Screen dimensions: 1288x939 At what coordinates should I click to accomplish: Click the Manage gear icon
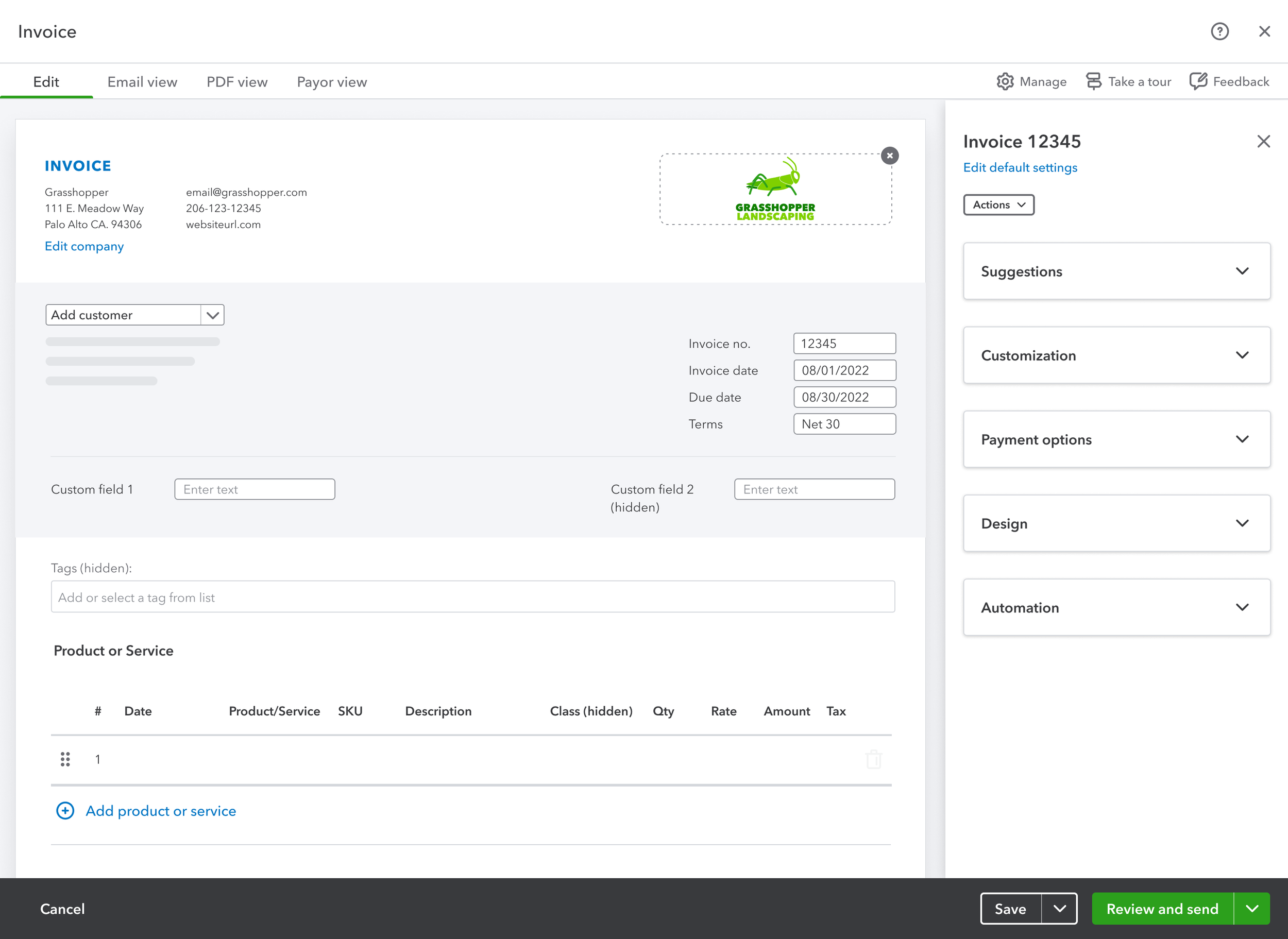click(x=1005, y=82)
